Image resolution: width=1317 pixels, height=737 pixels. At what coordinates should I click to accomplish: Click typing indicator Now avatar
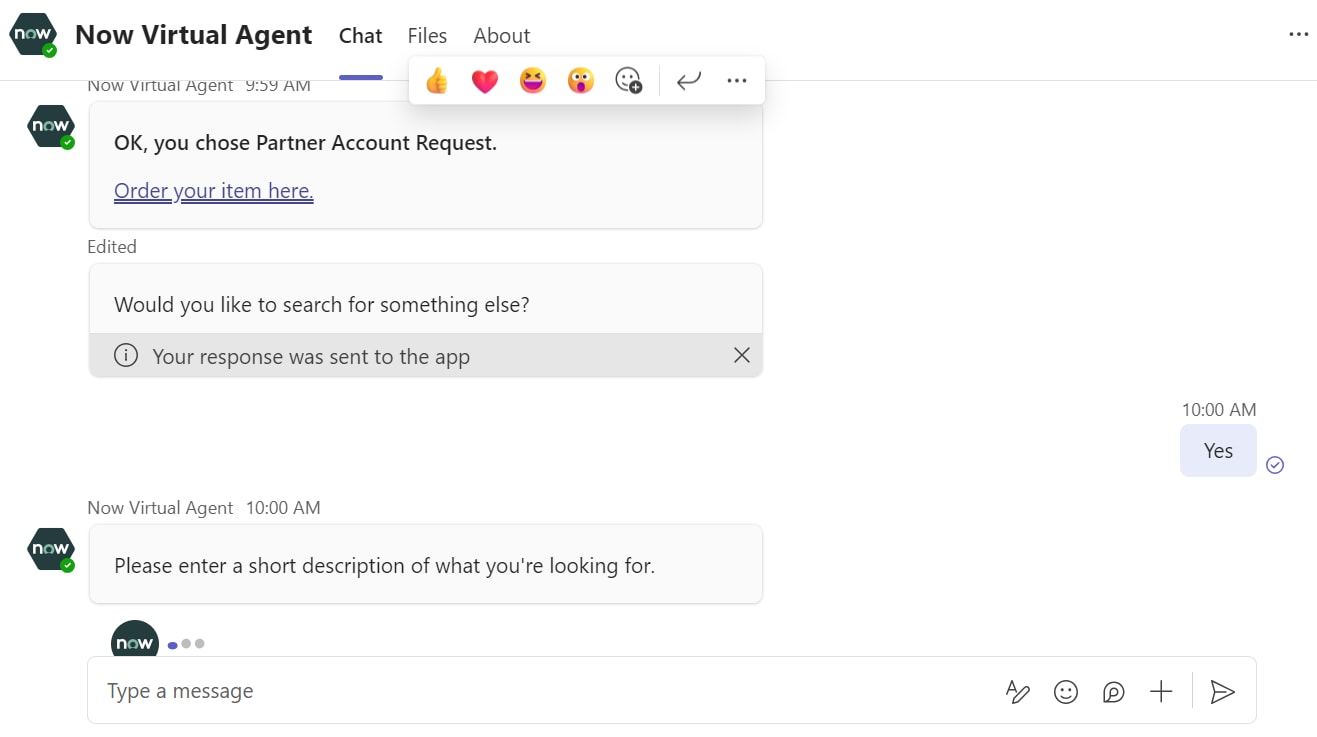pos(135,640)
